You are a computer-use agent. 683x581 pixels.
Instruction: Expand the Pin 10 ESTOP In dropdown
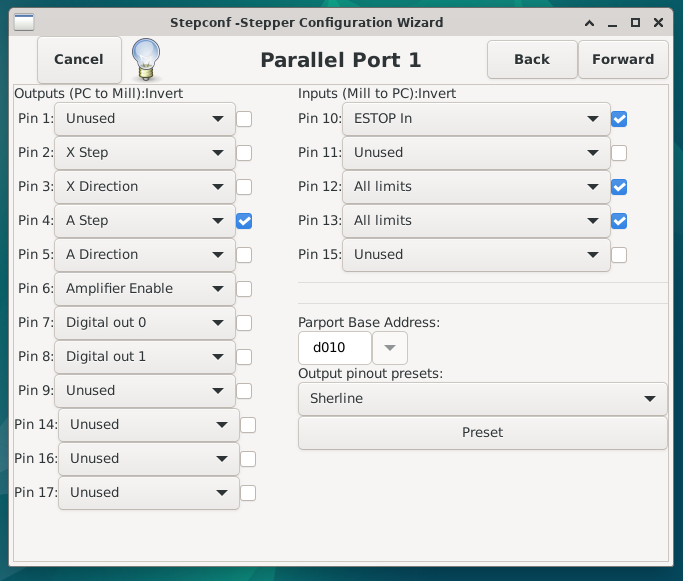tap(476, 119)
